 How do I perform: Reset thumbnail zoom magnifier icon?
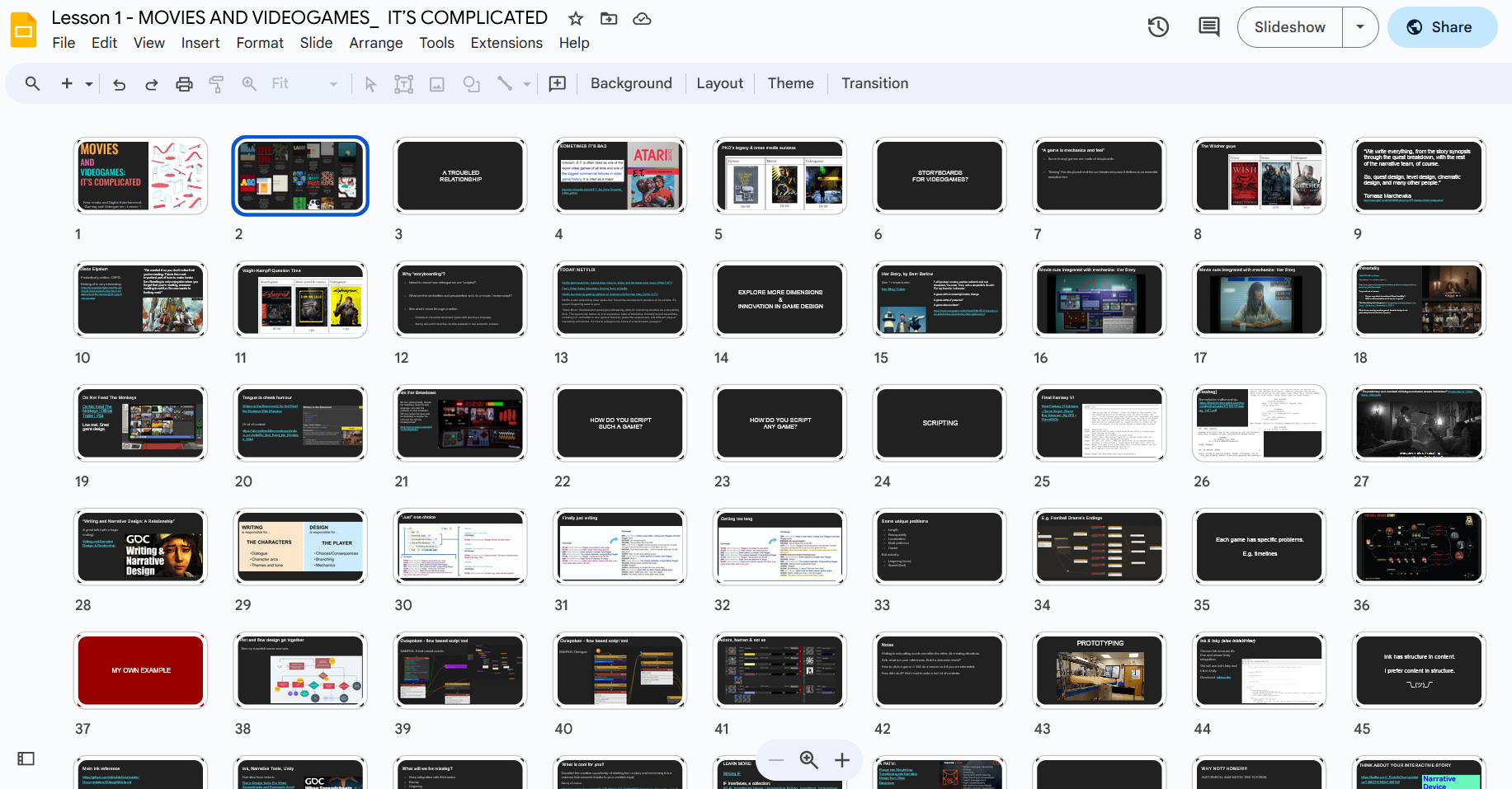click(x=809, y=760)
